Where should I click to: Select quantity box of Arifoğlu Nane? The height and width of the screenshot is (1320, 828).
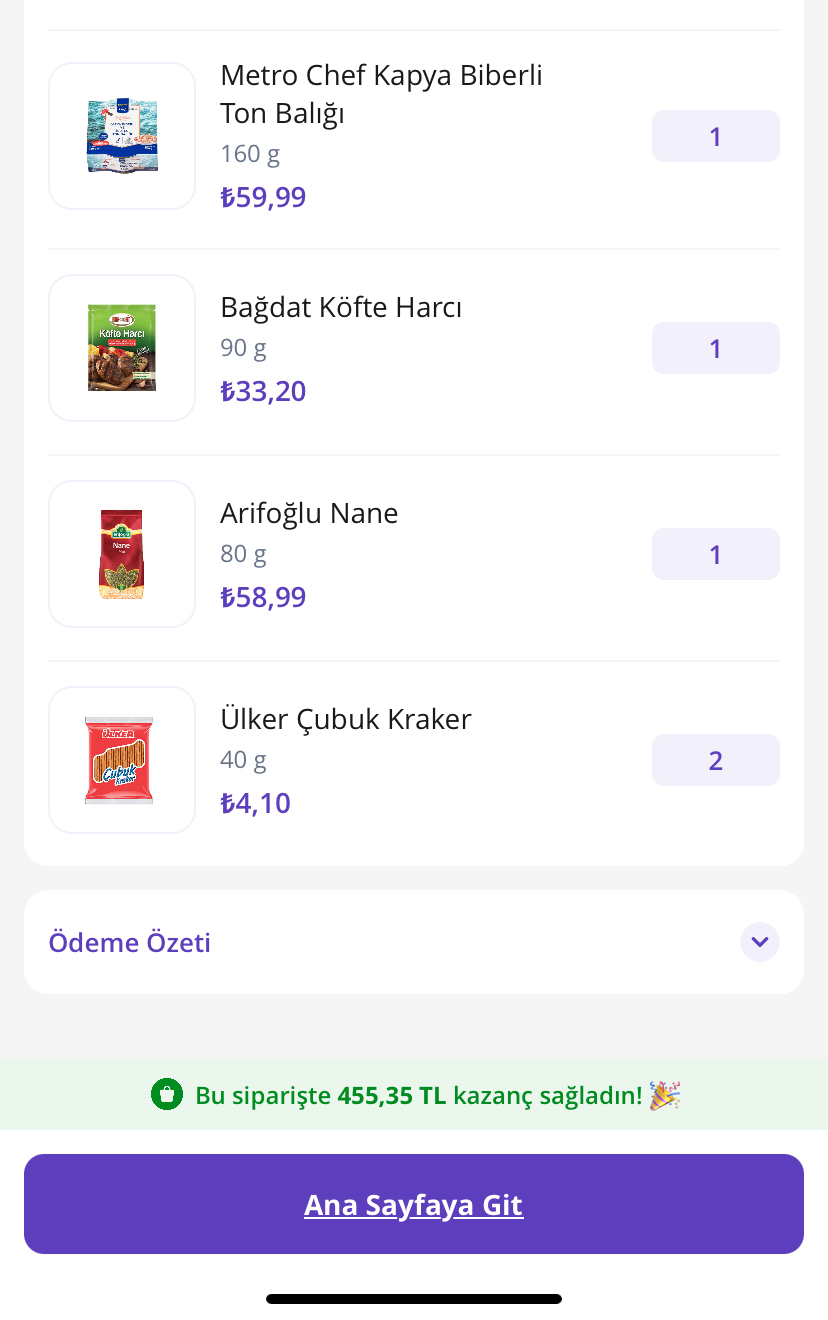(x=716, y=554)
